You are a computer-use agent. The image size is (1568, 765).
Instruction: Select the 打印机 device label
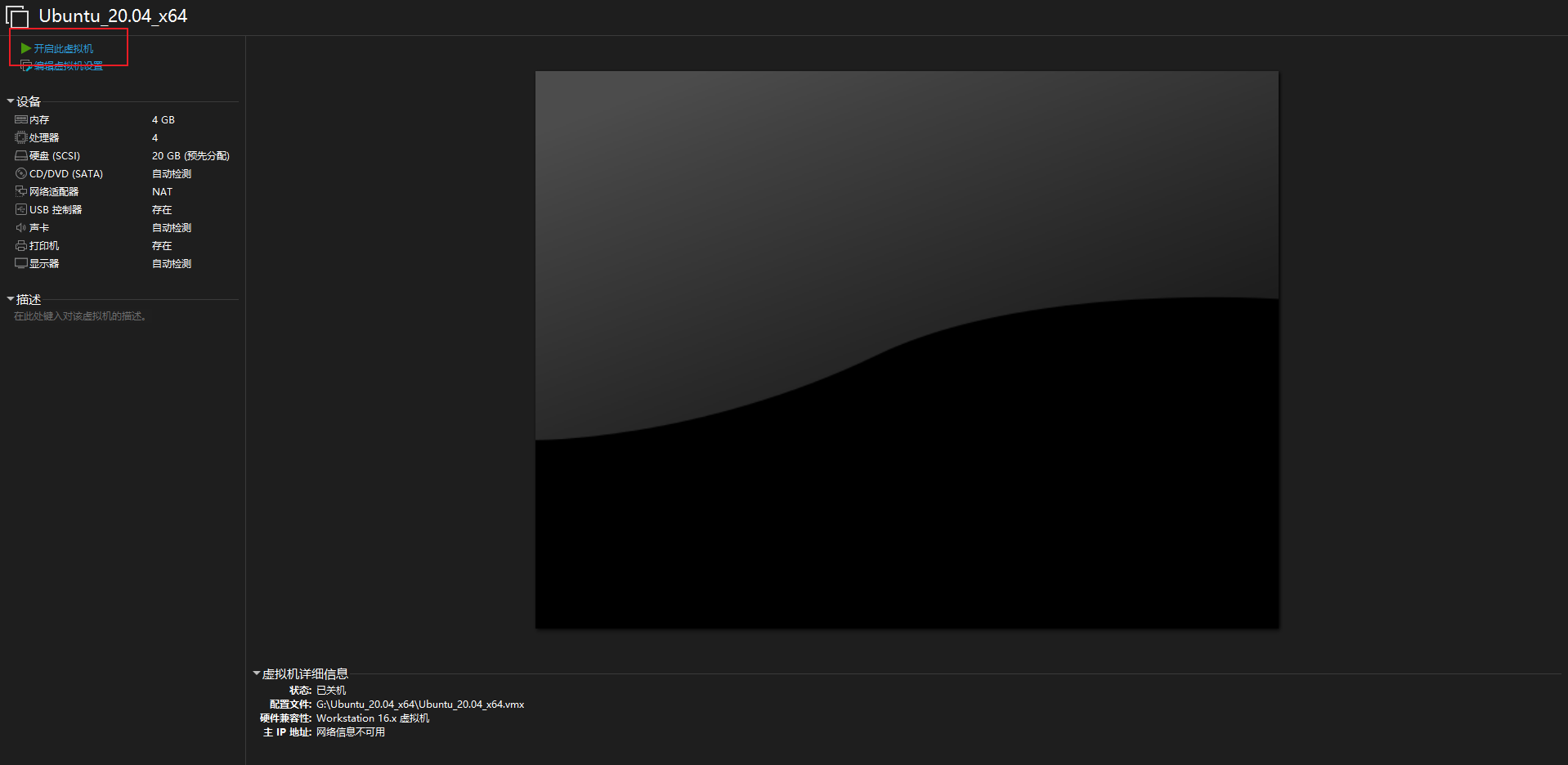coord(44,246)
